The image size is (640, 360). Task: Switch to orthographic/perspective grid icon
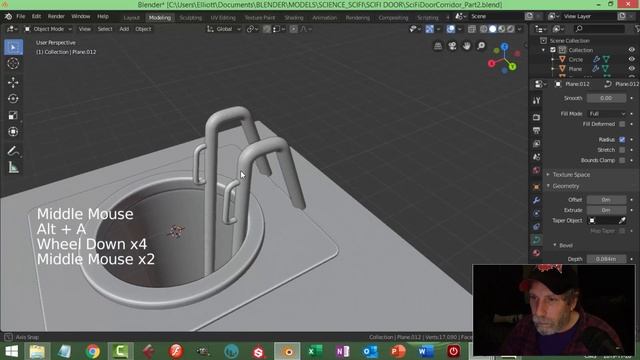coord(438,46)
